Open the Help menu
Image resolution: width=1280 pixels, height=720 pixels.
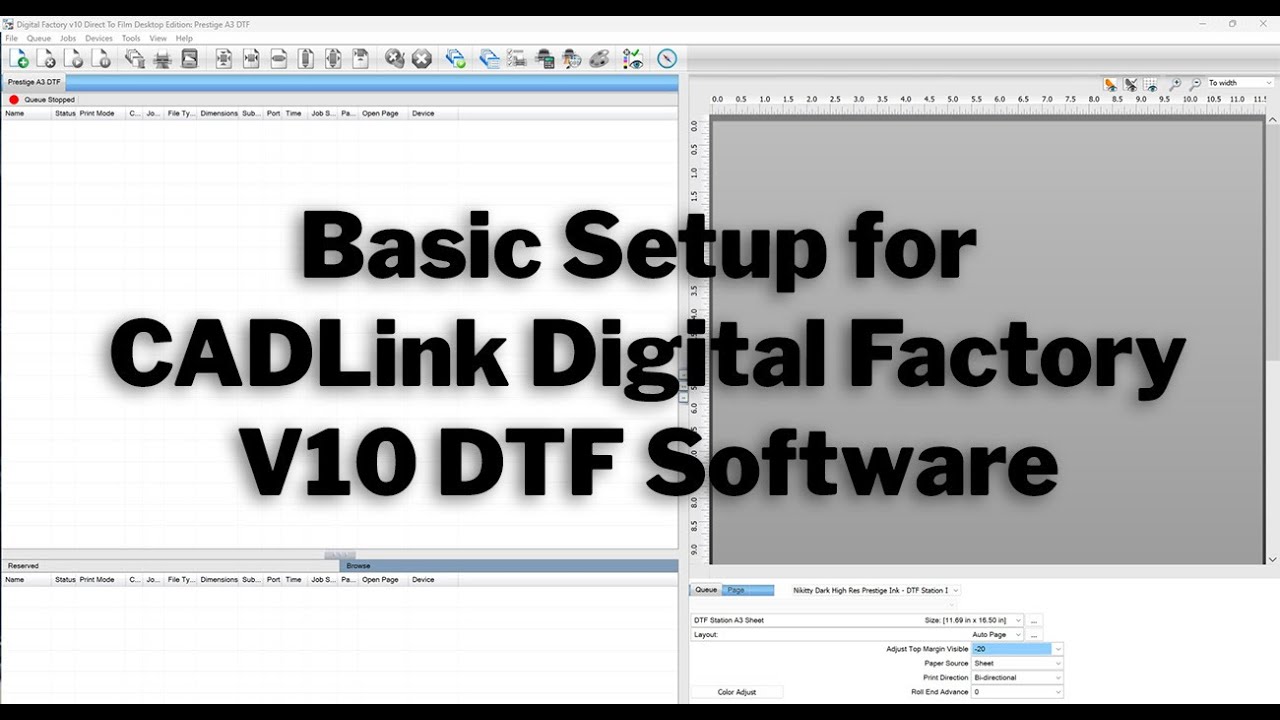[x=184, y=38]
